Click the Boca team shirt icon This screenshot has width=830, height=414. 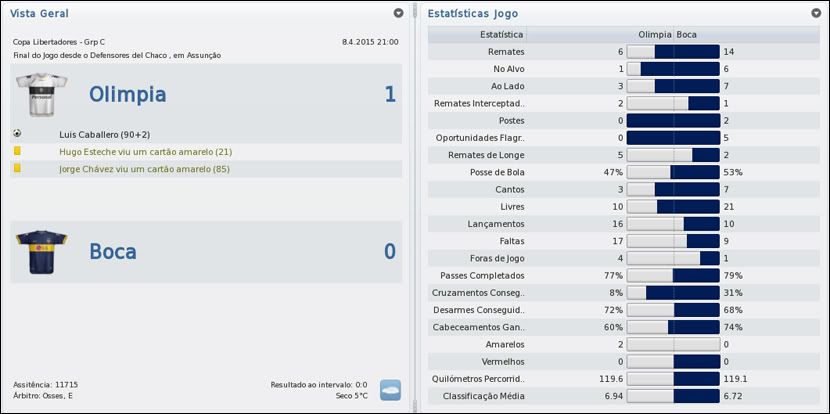pyautogui.click(x=40, y=251)
